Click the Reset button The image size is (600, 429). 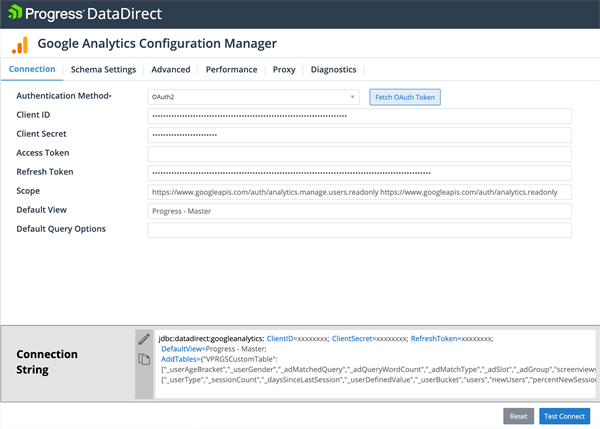(x=518, y=416)
